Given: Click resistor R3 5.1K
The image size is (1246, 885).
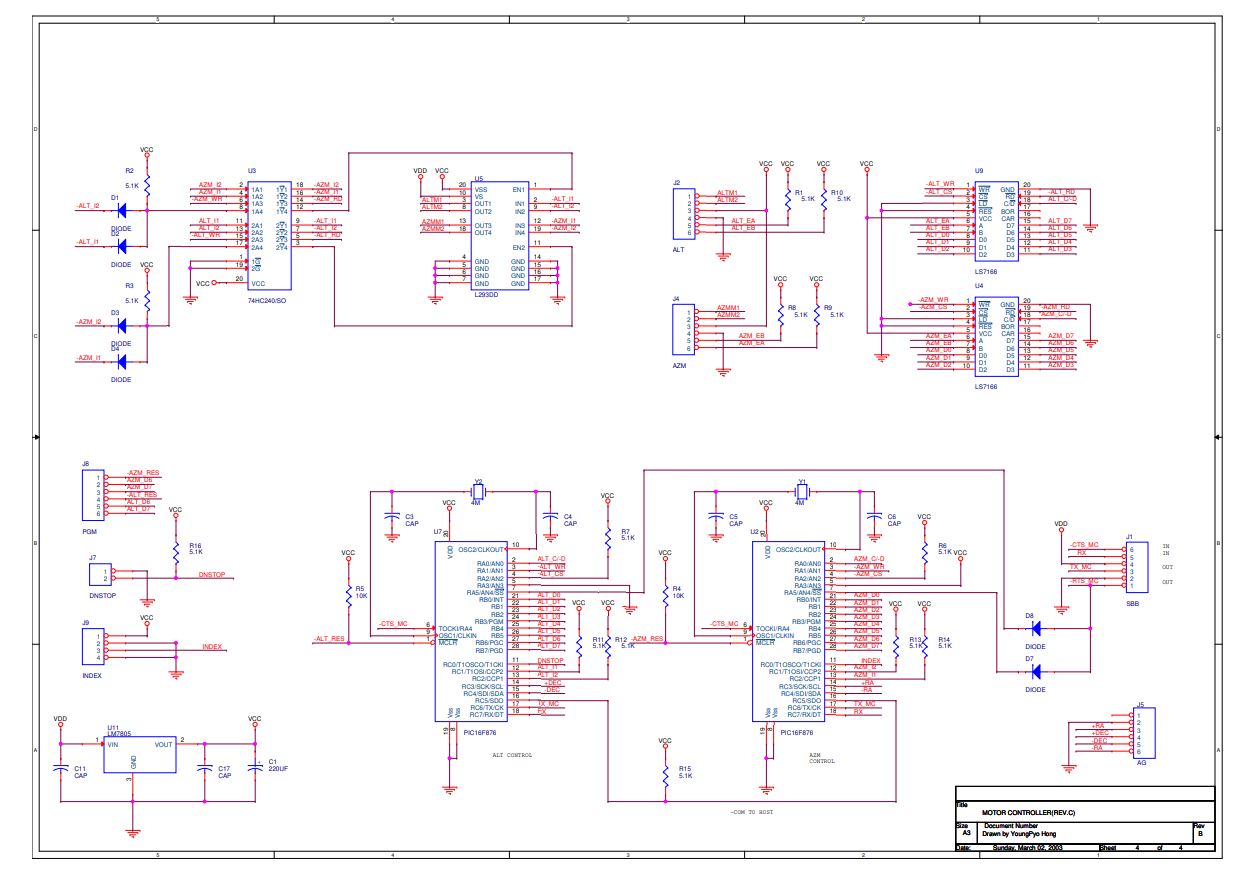Looking at the screenshot, I should [x=147, y=299].
